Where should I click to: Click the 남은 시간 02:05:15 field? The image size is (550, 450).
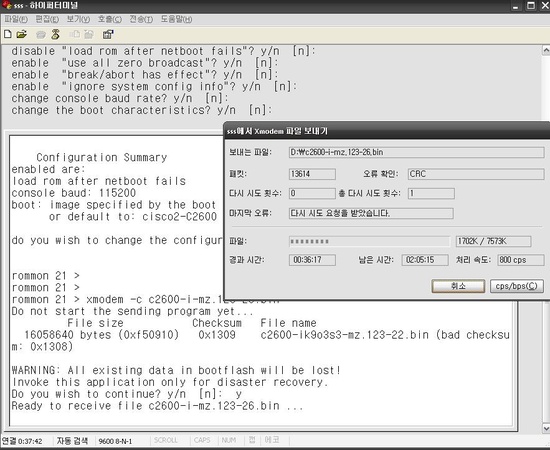click(425, 260)
